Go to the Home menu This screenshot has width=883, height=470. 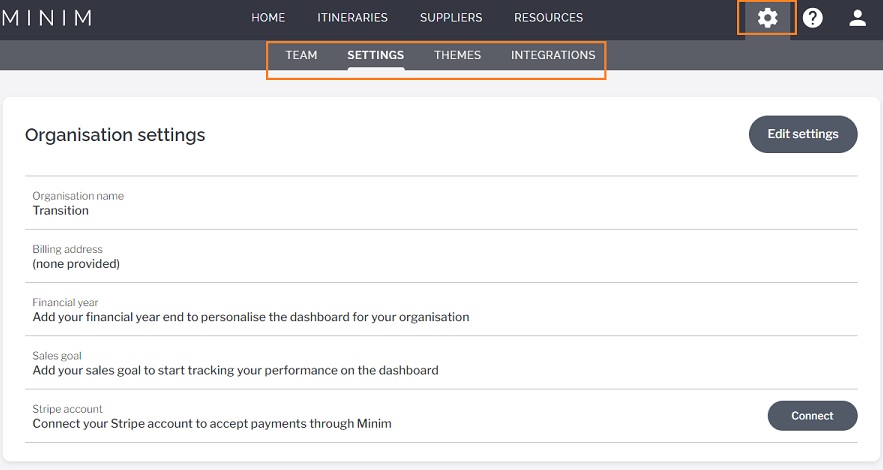(268, 17)
